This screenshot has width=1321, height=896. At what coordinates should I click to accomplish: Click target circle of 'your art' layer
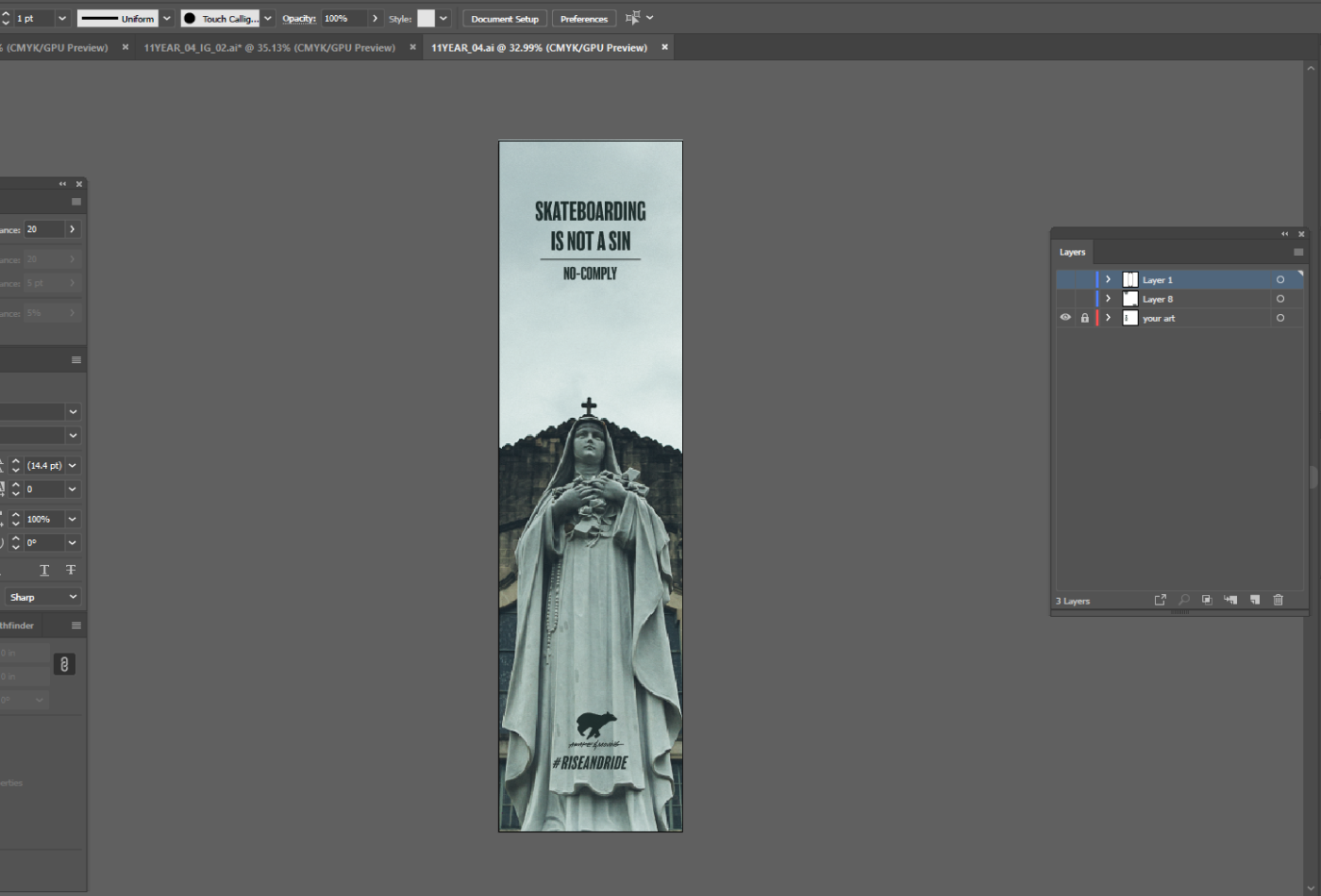pos(1280,318)
